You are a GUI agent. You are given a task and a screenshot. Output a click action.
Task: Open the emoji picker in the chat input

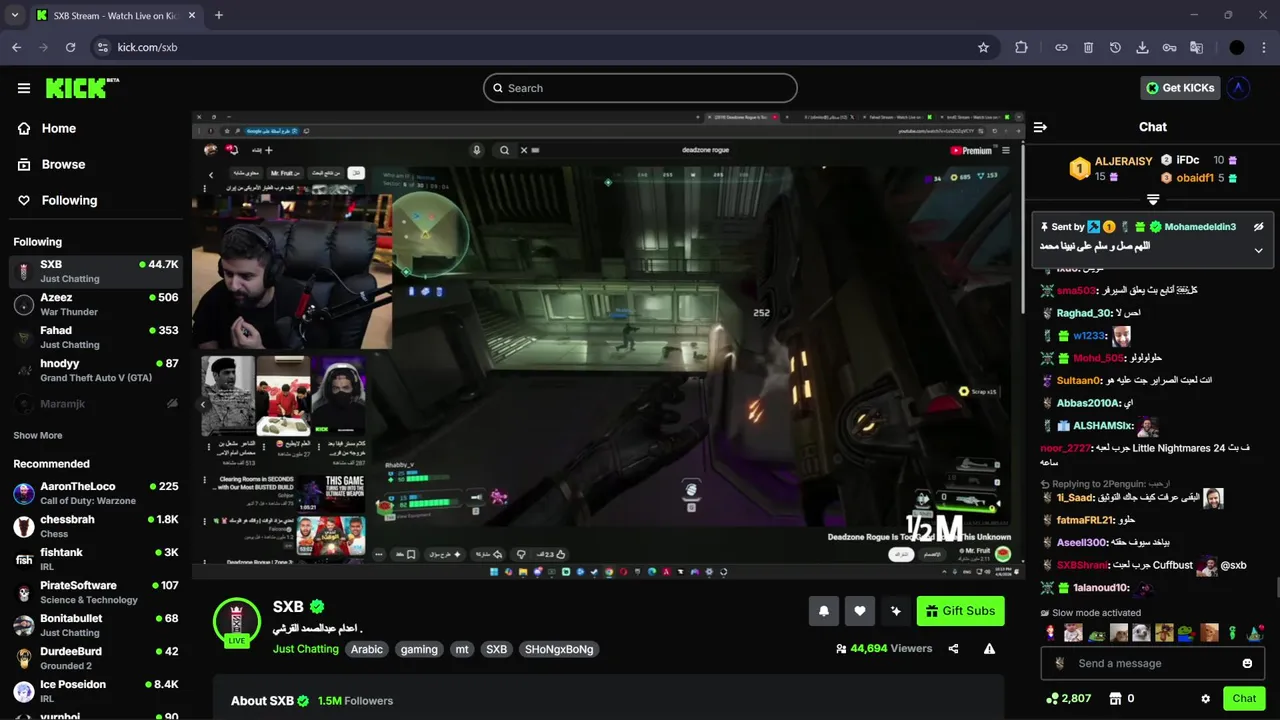[1247, 663]
